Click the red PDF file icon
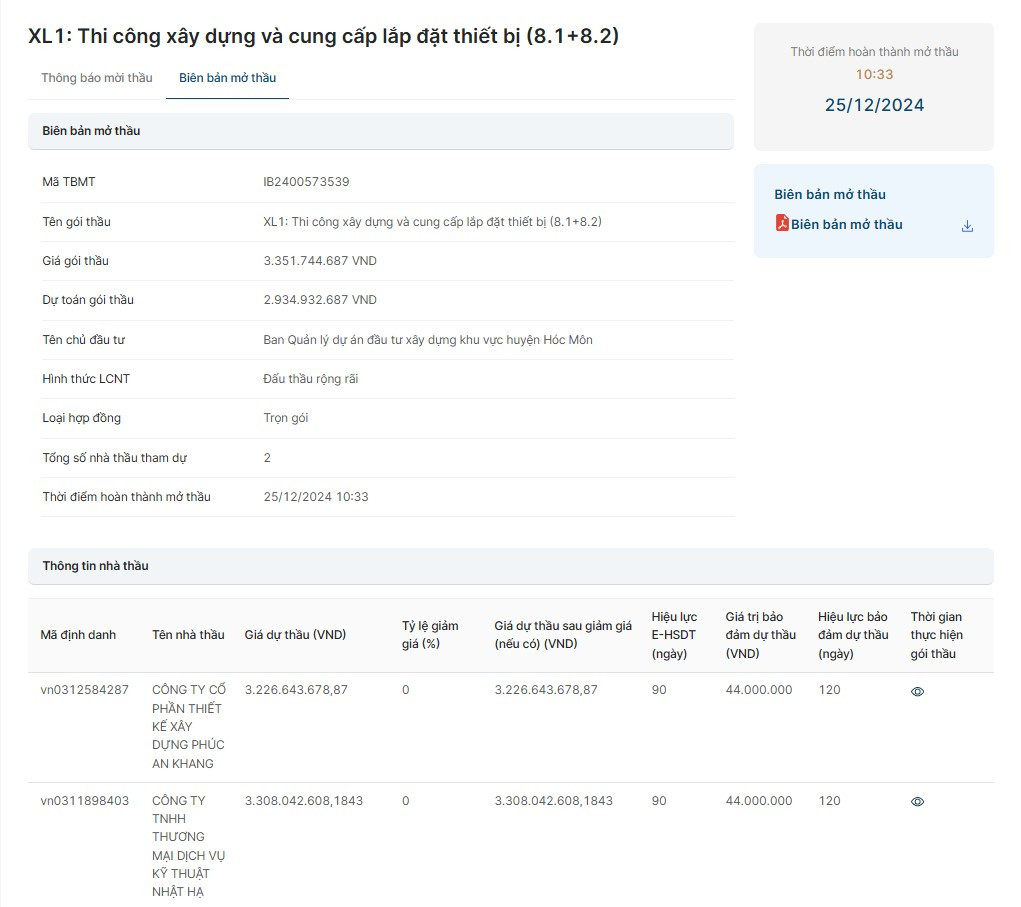The height and width of the screenshot is (907, 1021). click(782, 223)
